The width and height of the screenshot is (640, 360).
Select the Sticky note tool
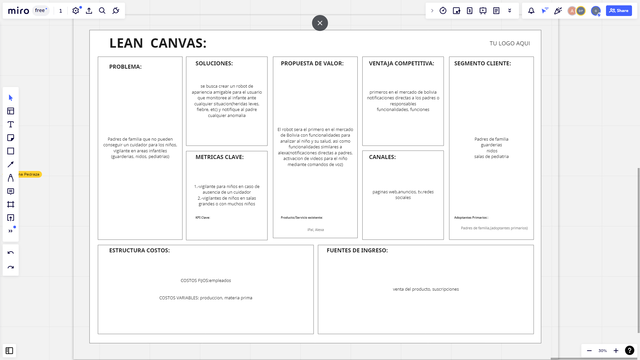coord(11,138)
